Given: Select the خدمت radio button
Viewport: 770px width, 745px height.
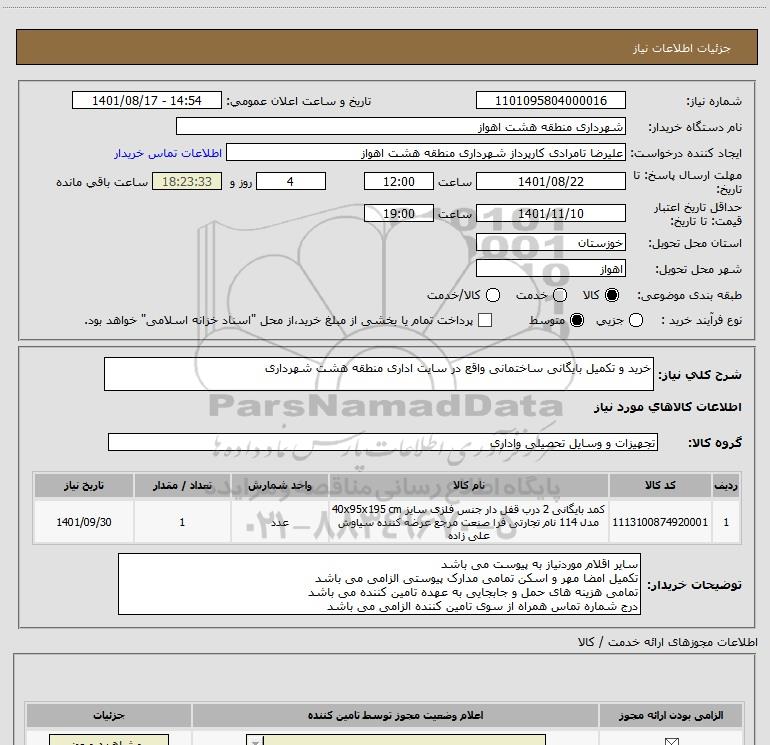Looking at the screenshot, I should click(560, 295).
